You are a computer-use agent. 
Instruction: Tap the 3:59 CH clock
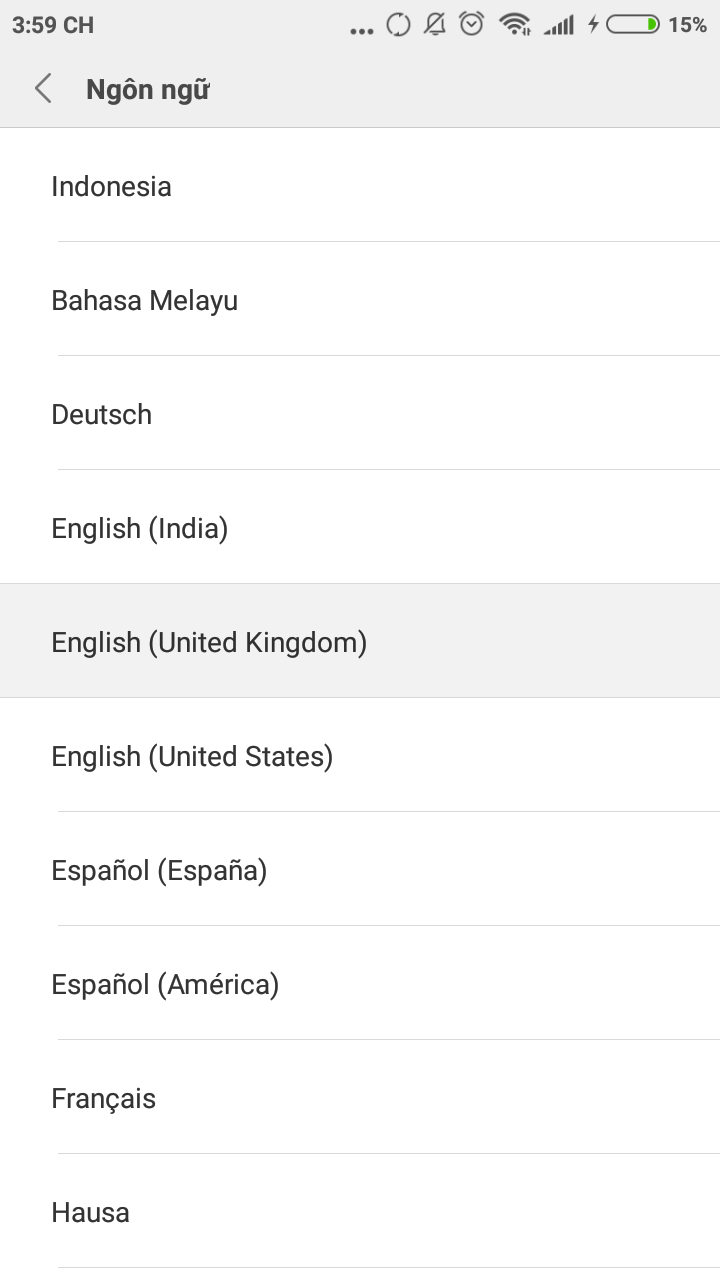click(x=53, y=25)
